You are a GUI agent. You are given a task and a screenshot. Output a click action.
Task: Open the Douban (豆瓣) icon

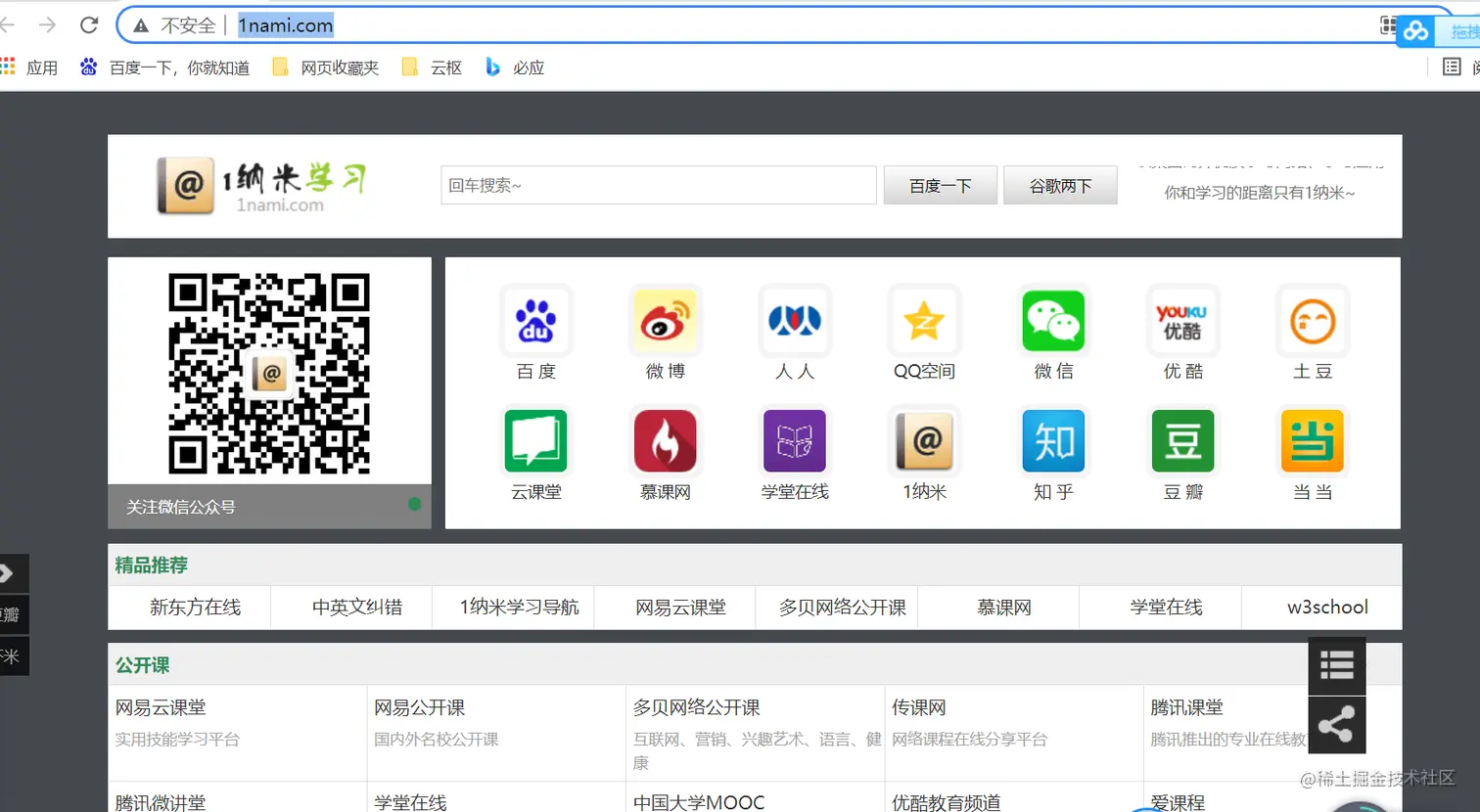[1183, 441]
